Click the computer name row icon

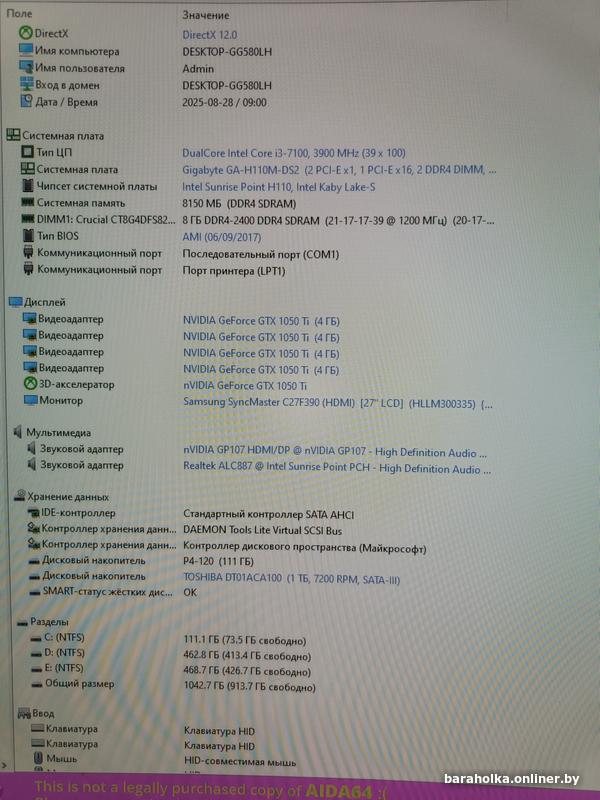26,51
